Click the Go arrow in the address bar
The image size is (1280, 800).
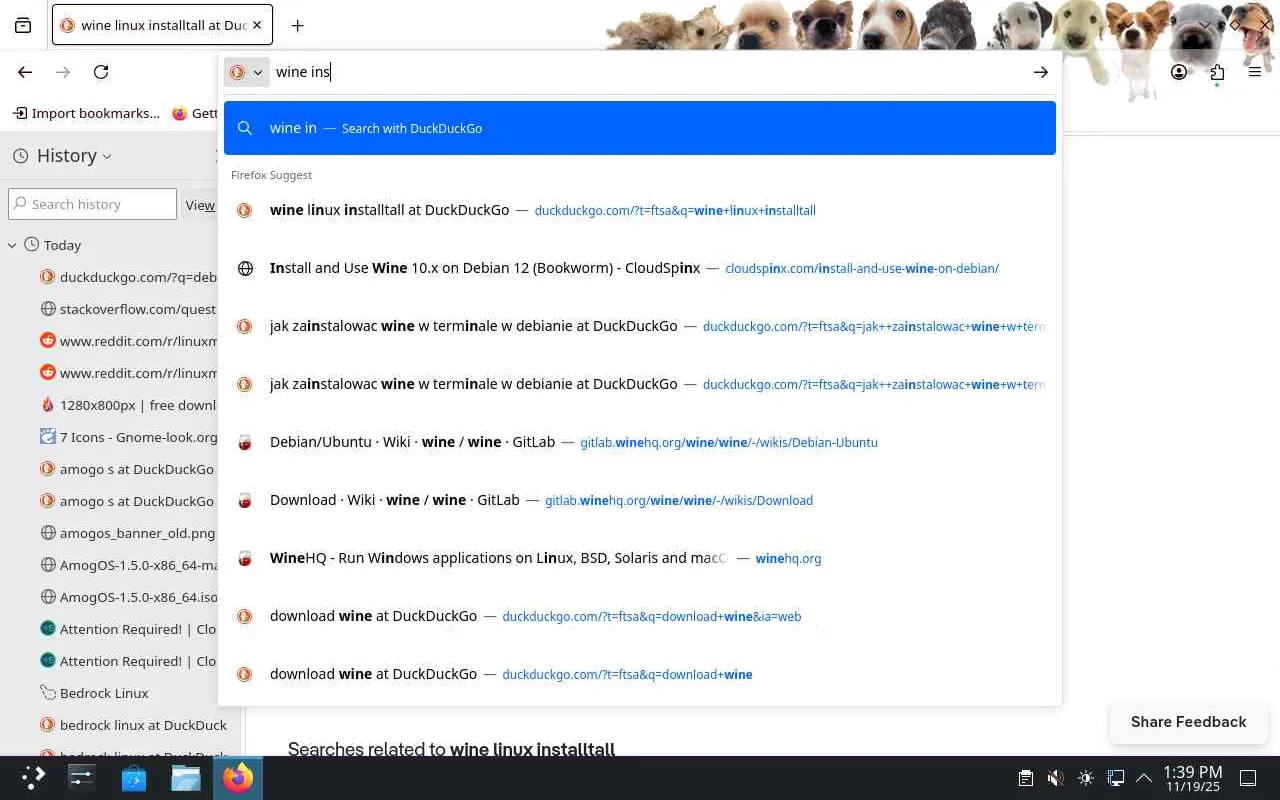(1041, 72)
